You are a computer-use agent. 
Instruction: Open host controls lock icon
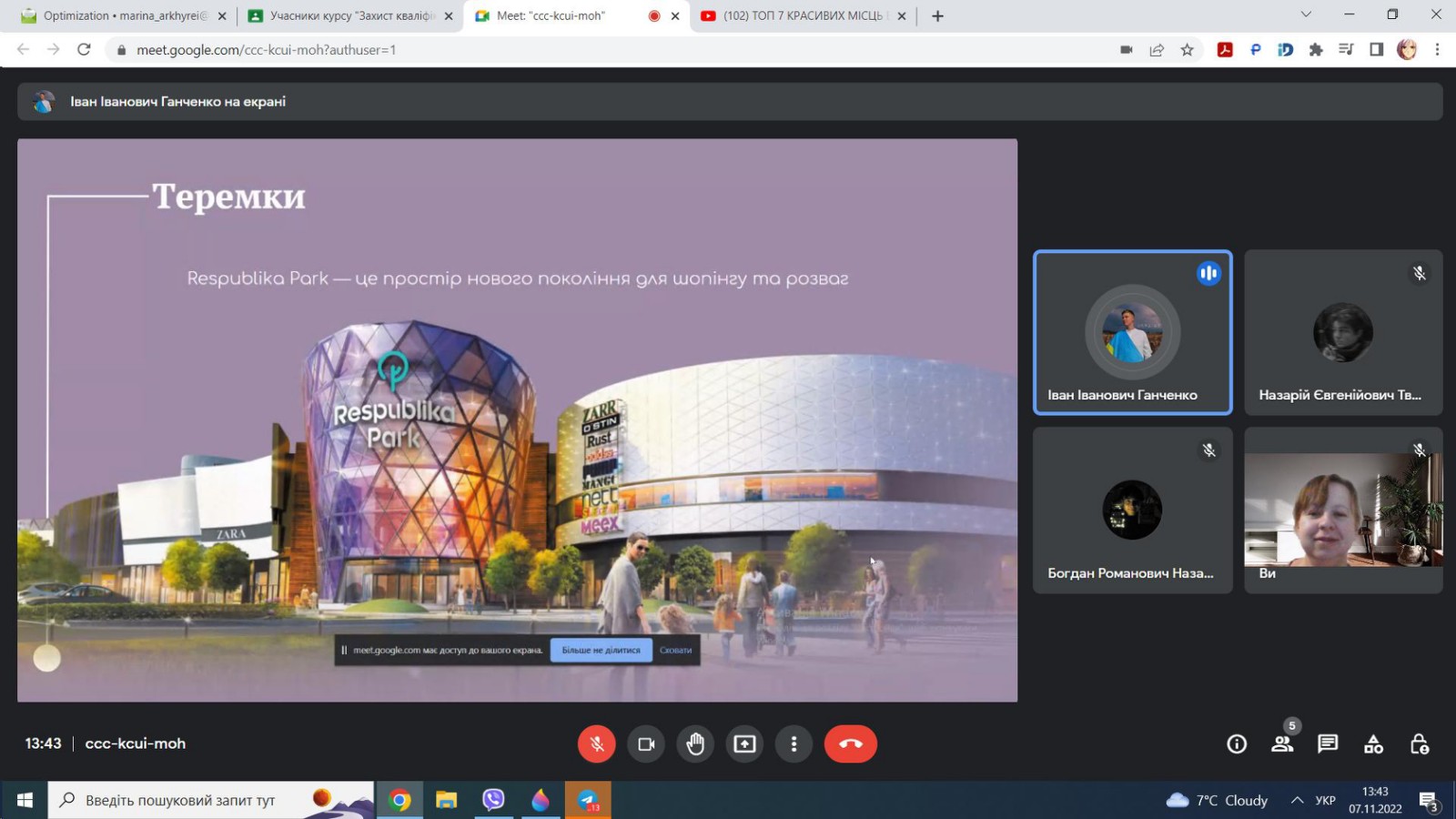1419,744
